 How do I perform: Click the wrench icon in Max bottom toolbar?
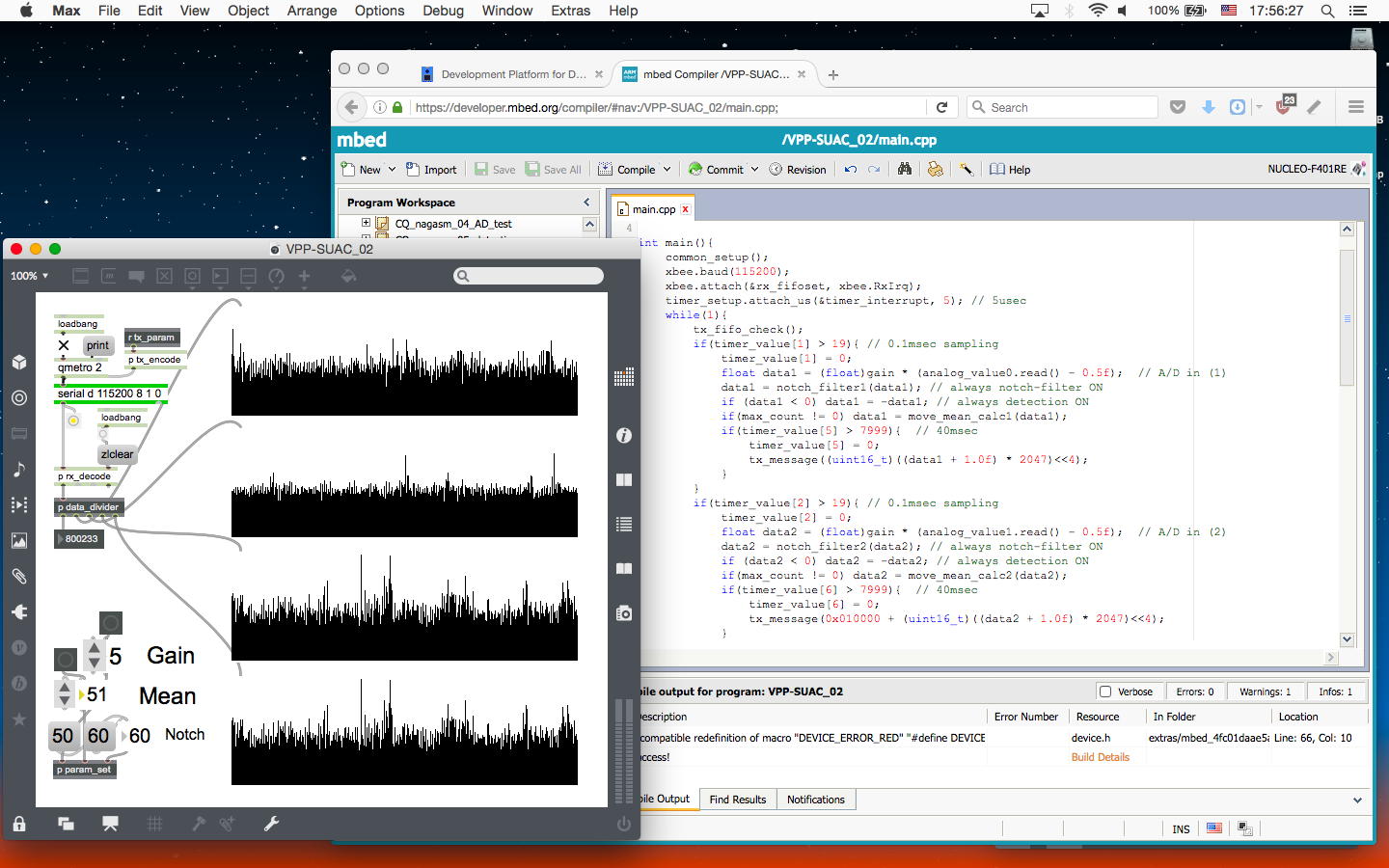pos(271,824)
